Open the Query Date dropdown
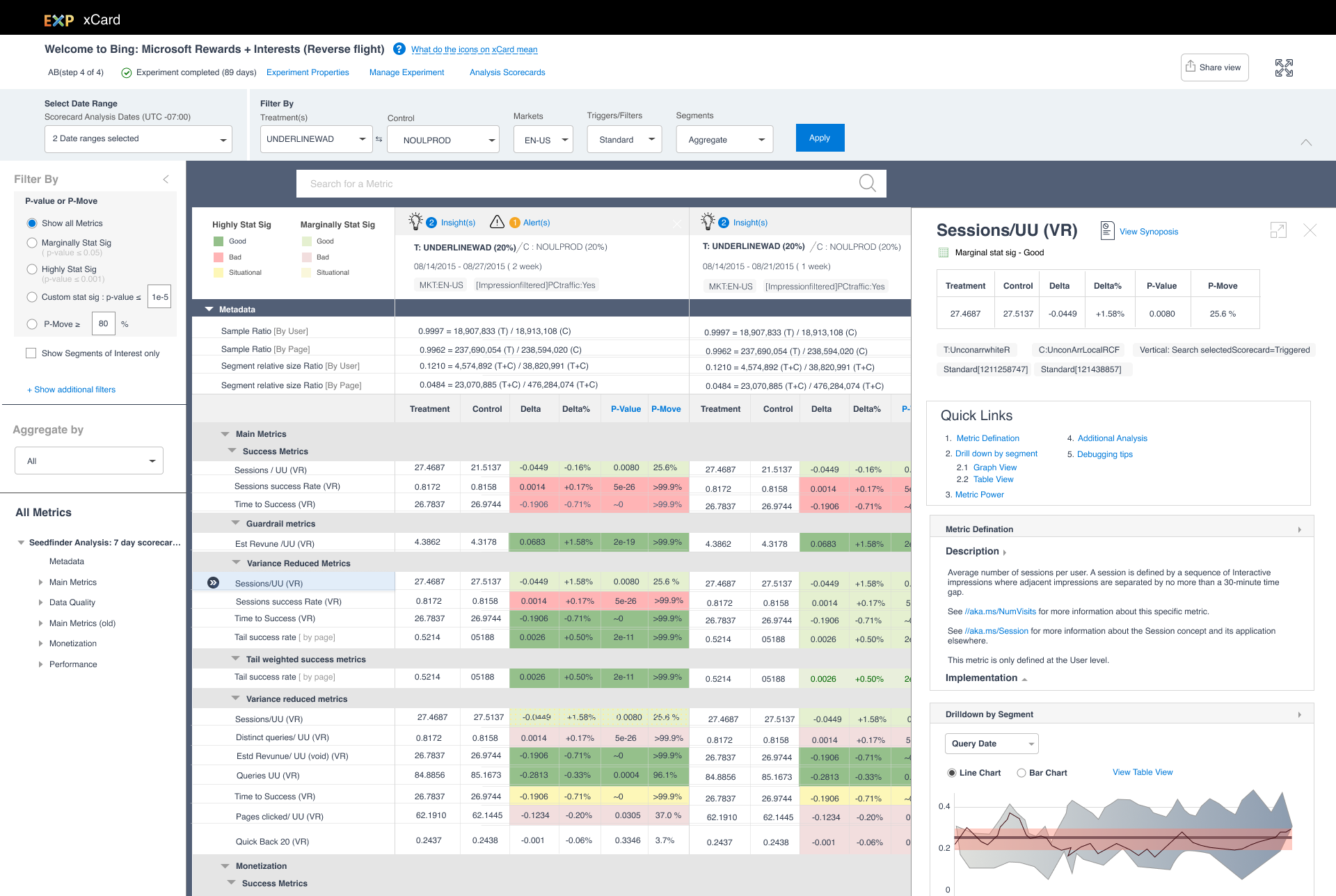Image resolution: width=1336 pixels, height=896 pixels. pyautogui.click(x=991, y=744)
